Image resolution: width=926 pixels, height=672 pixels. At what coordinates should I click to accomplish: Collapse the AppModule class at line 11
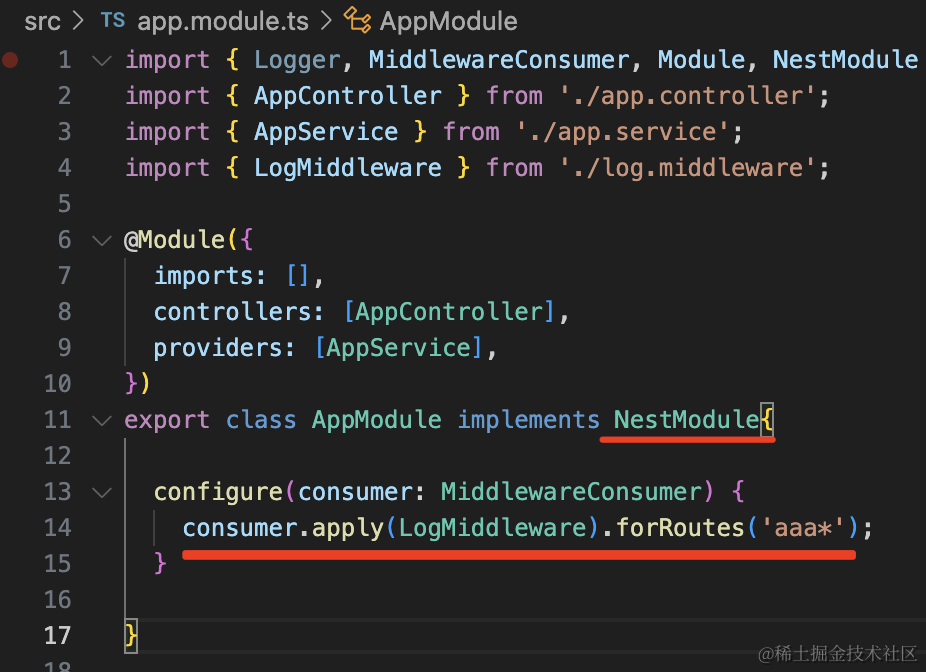coord(102,420)
